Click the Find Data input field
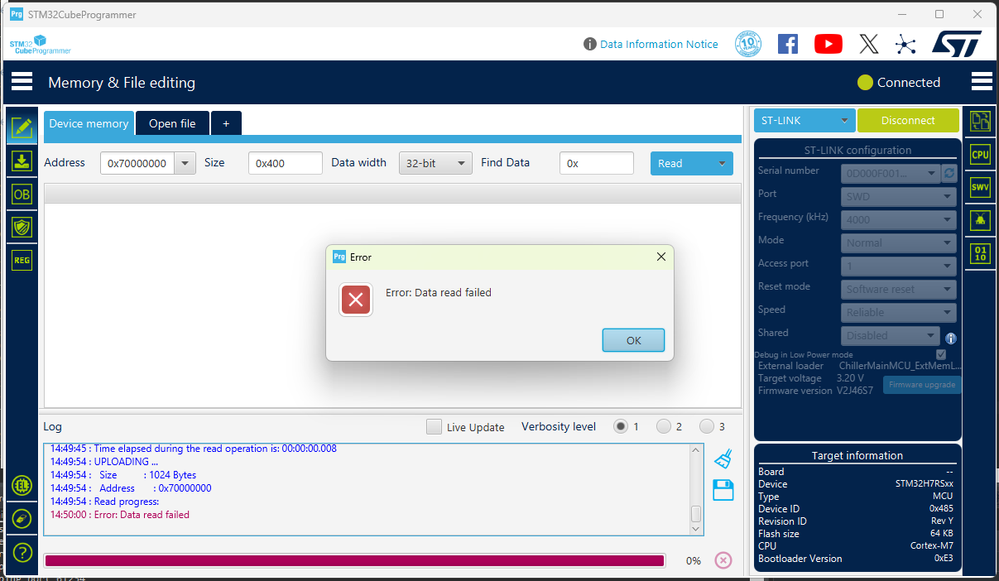 coord(596,163)
